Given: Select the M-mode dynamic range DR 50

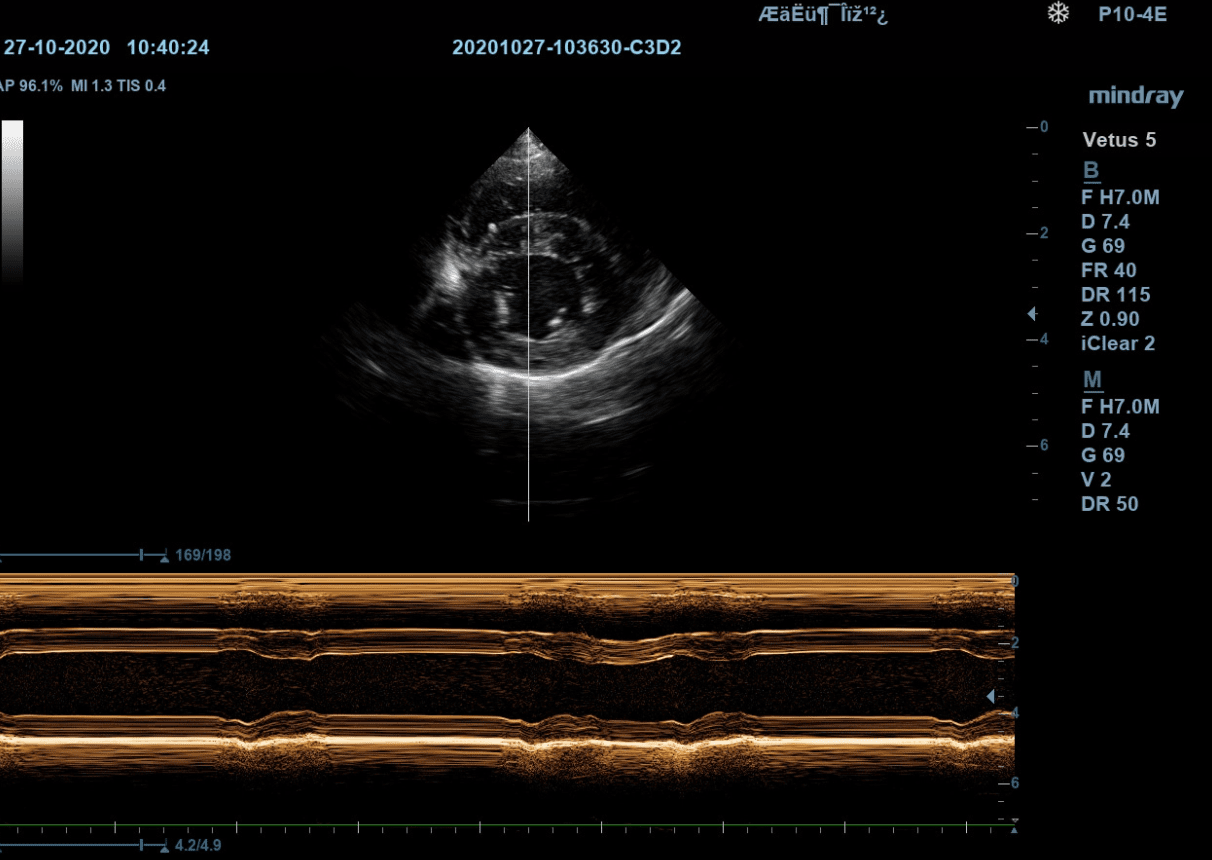Looking at the screenshot, I should pos(1109,504).
